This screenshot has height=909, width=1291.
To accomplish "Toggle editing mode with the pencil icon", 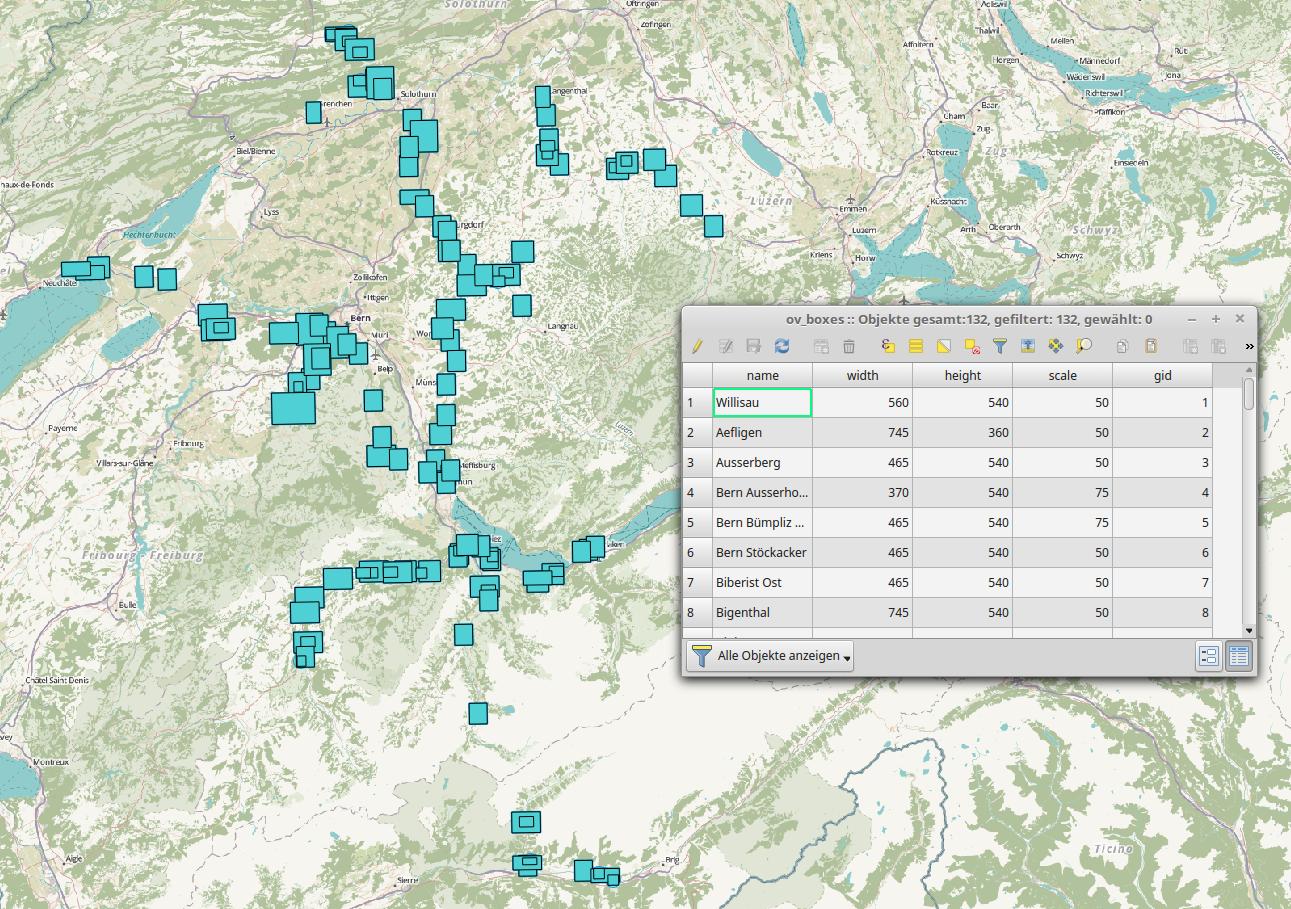I will 697,346.
